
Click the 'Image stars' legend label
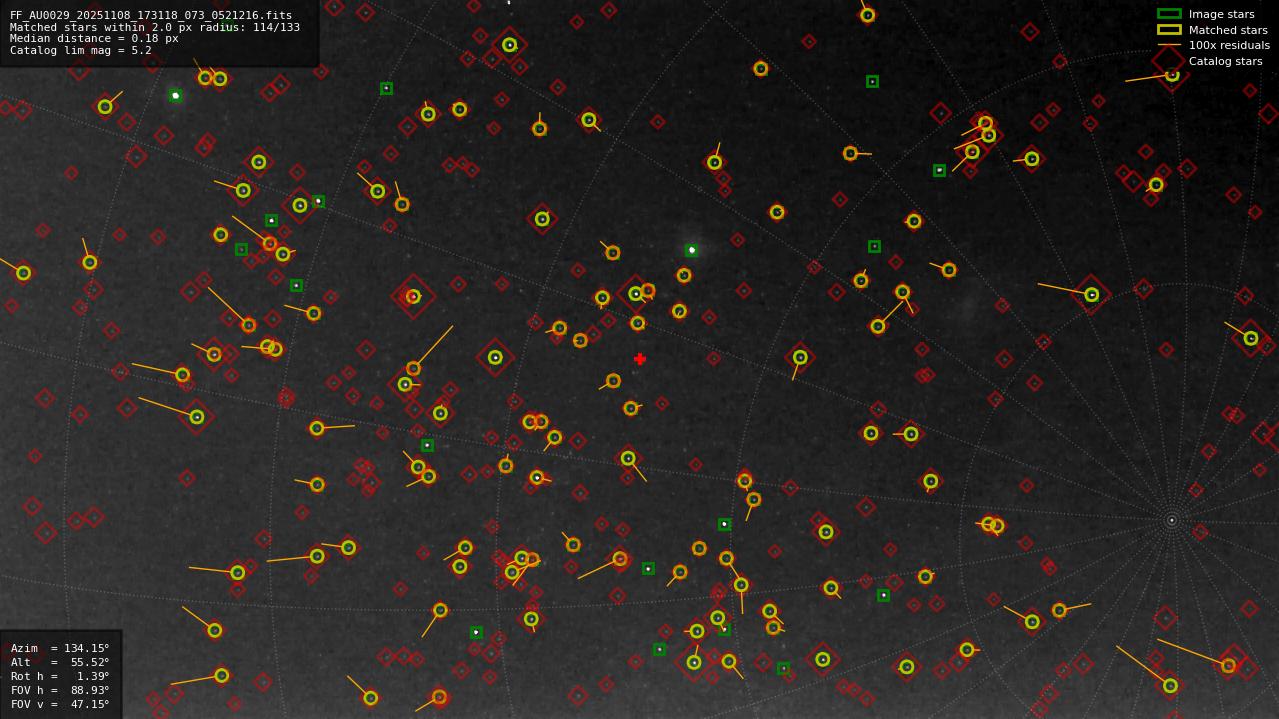[x=1221, y=14]
